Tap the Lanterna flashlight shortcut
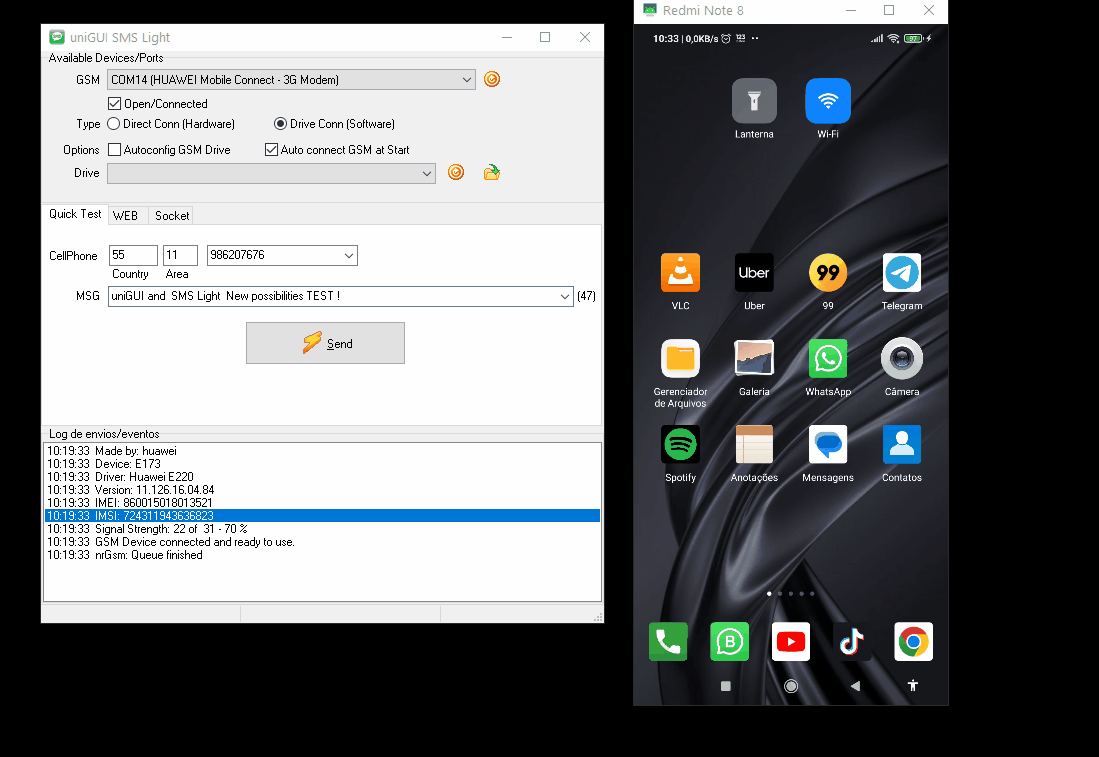Image resolution: width=1099 pixels, height=757 pixels. pyautogui.click(x=754, y=101)
